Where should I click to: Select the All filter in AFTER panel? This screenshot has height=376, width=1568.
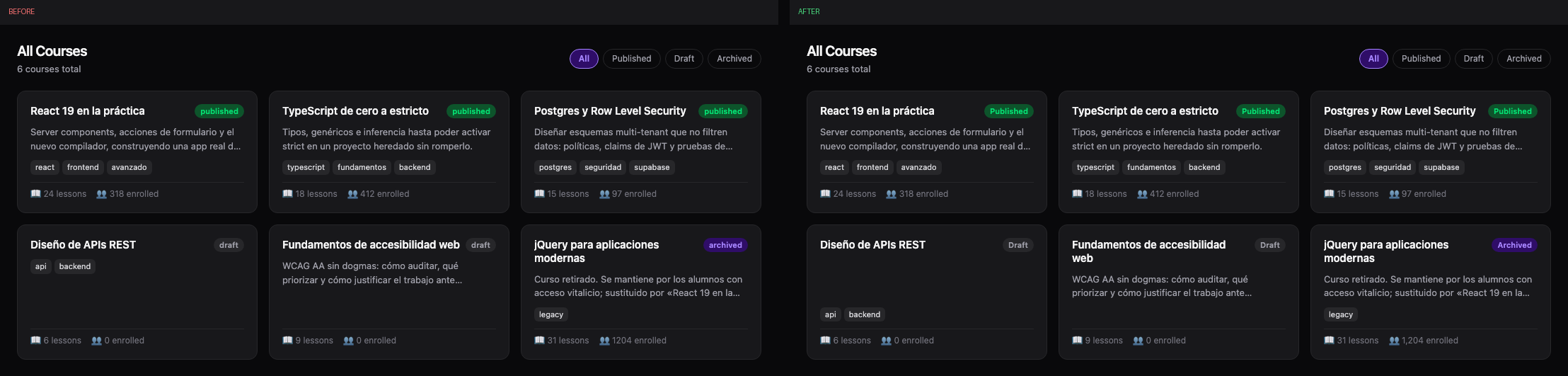[x=1373, y=59]
